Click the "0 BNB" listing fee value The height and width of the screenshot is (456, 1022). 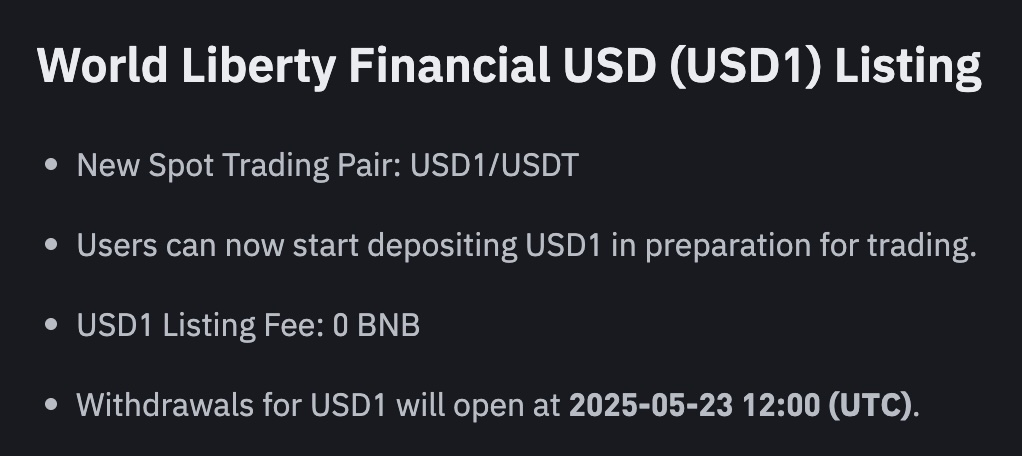[x=376, y=325]
